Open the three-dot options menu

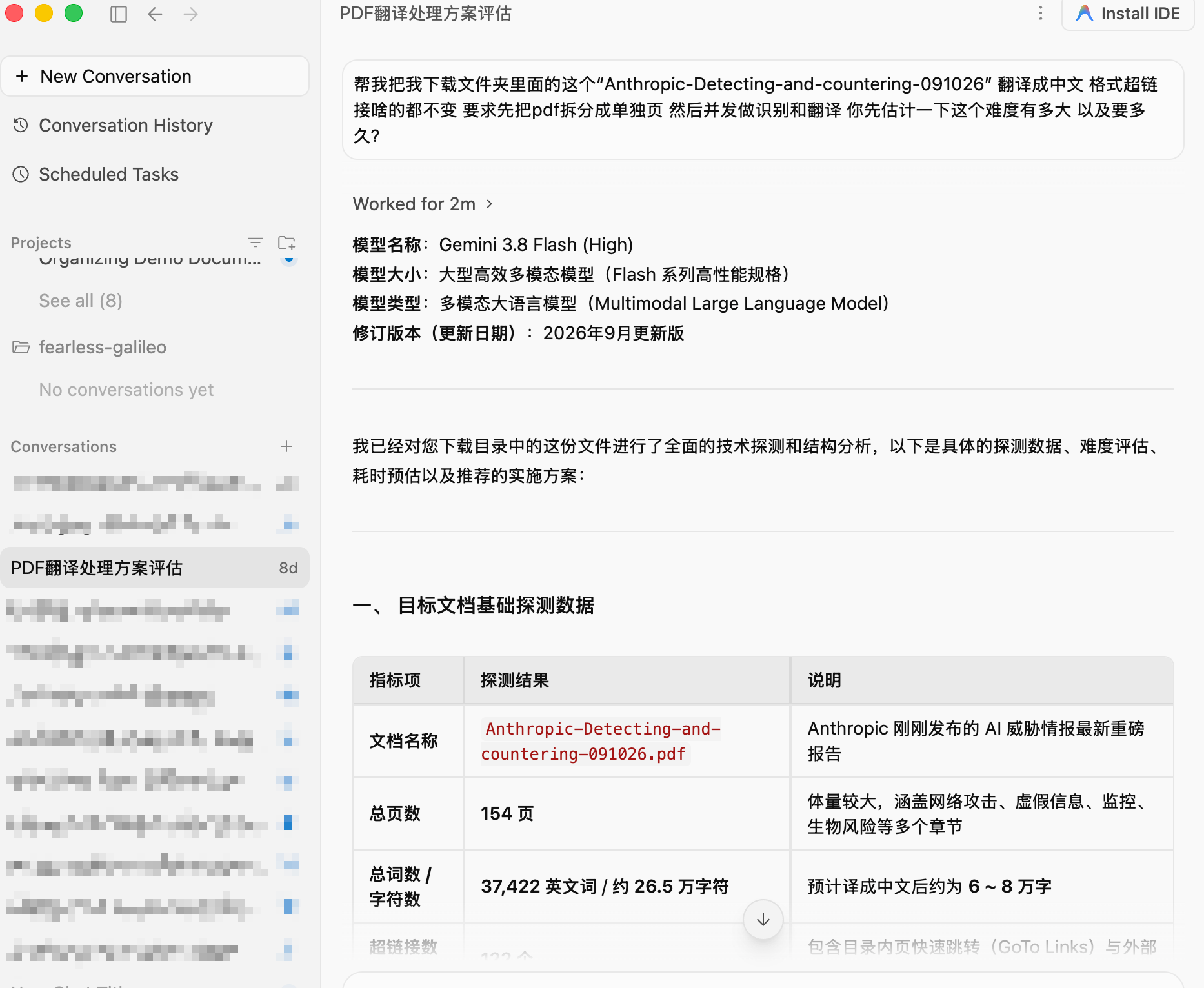pyautogui.click(x=1040, y=14)
